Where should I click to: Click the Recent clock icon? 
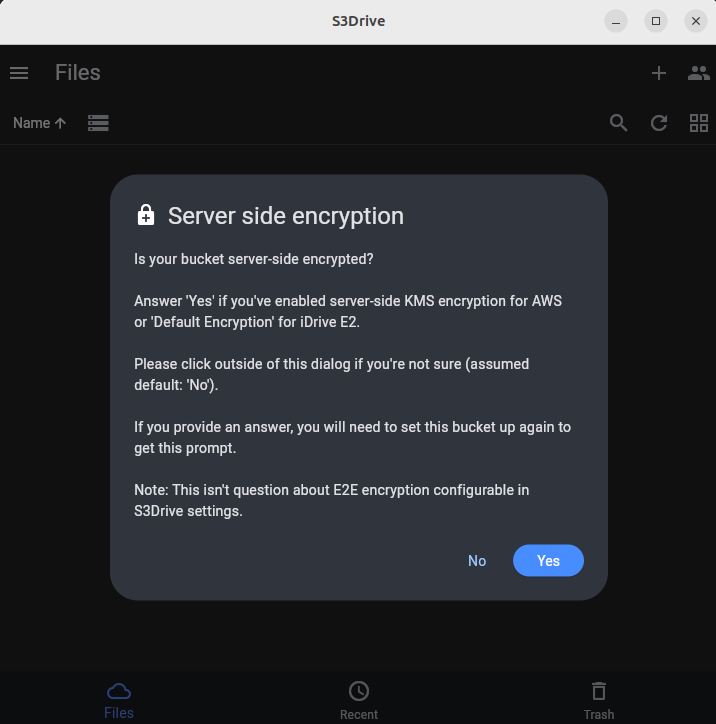click(x=359, y=691)
